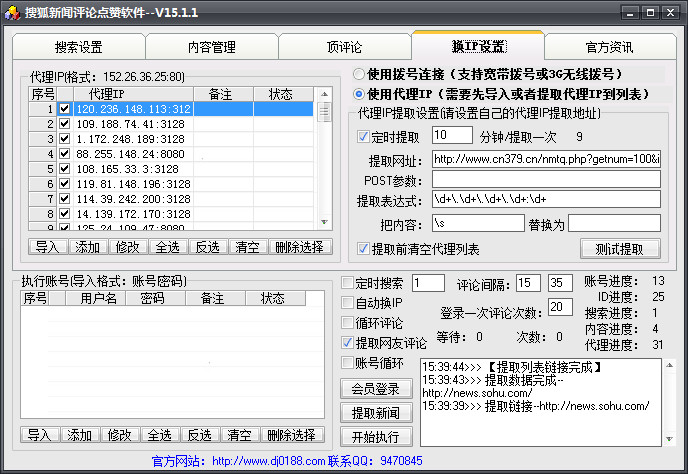Click the 定时搜索 value field
This screenshot has height=474, width=688.
[428, 283]
